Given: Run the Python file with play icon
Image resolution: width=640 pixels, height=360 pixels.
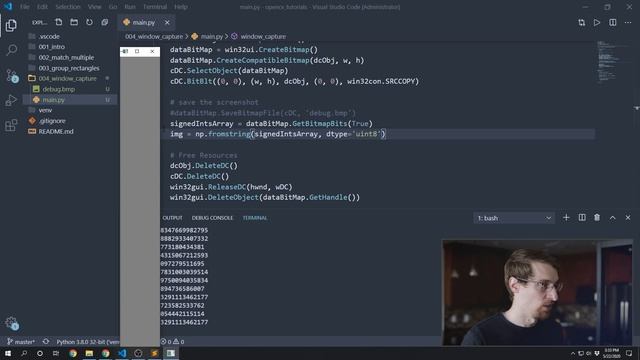Looking at the screenshot, I should tap(597, 22).
